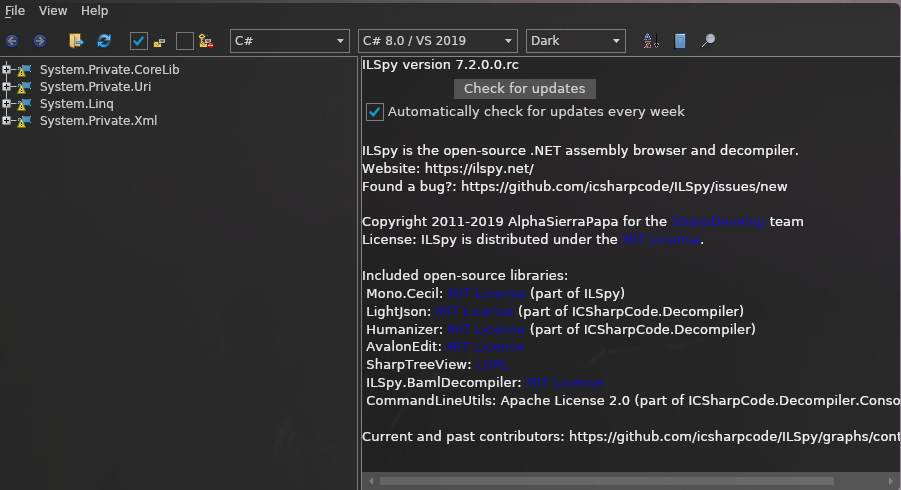Click the System.Linq assembly icon
This screenshot has height=490, width=901.
pos(24,105)
